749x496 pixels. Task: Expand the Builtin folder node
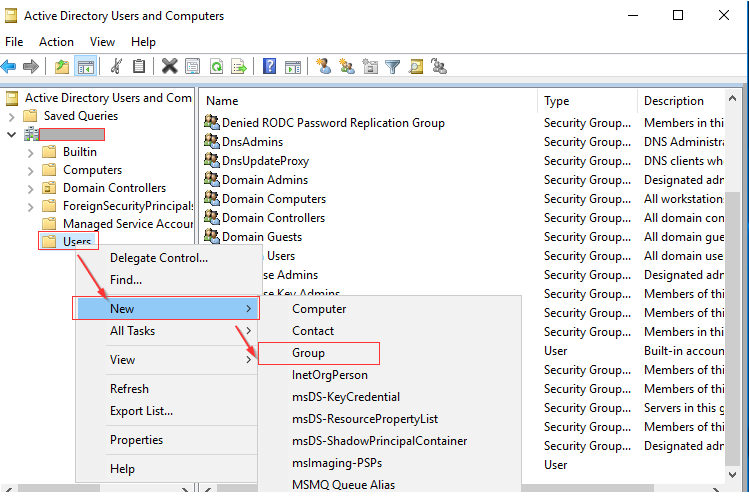click(30, 153)
